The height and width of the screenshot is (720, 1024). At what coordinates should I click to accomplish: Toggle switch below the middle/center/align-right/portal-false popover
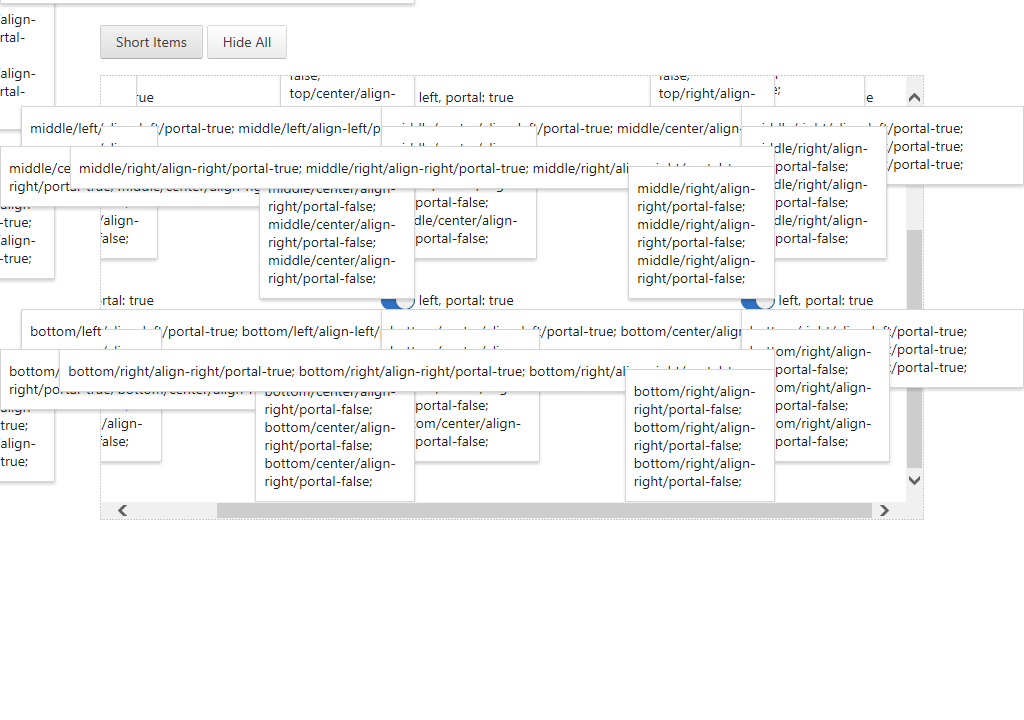pyautogui.click(x=400, y=302)
